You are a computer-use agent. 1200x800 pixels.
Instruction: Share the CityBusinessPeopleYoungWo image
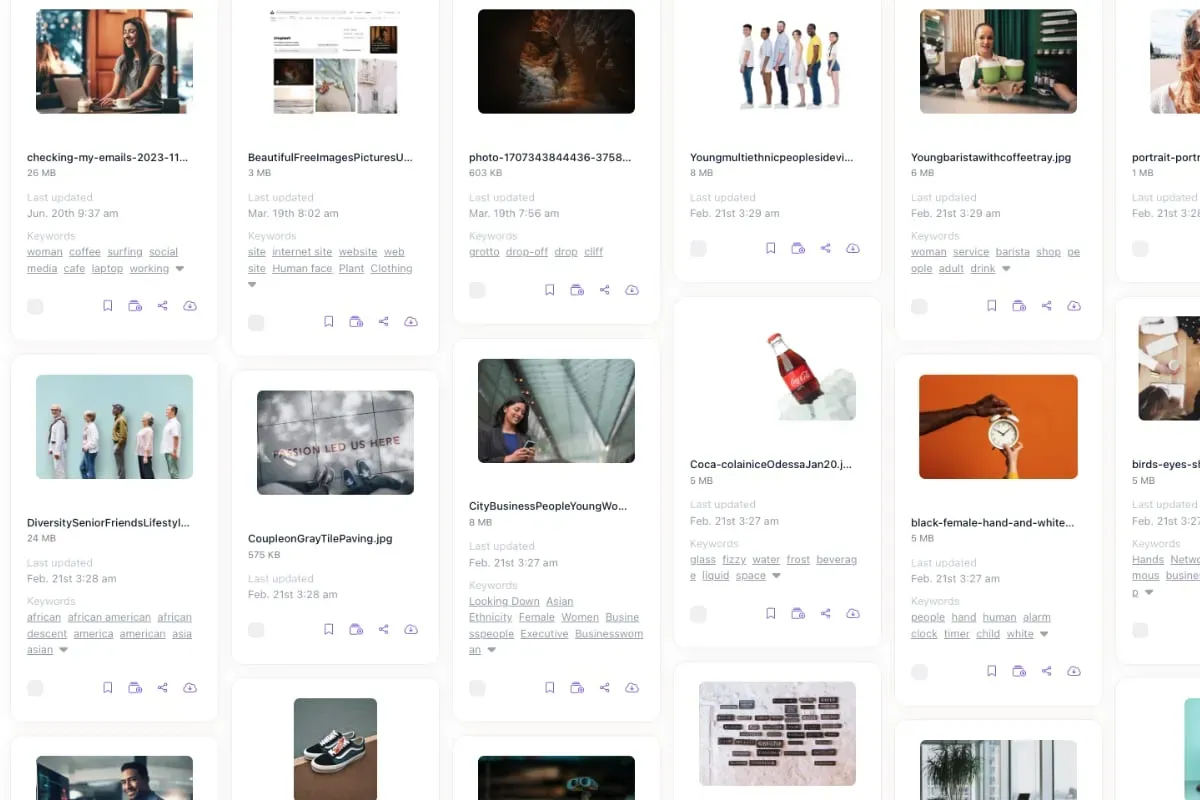(605, 688)
